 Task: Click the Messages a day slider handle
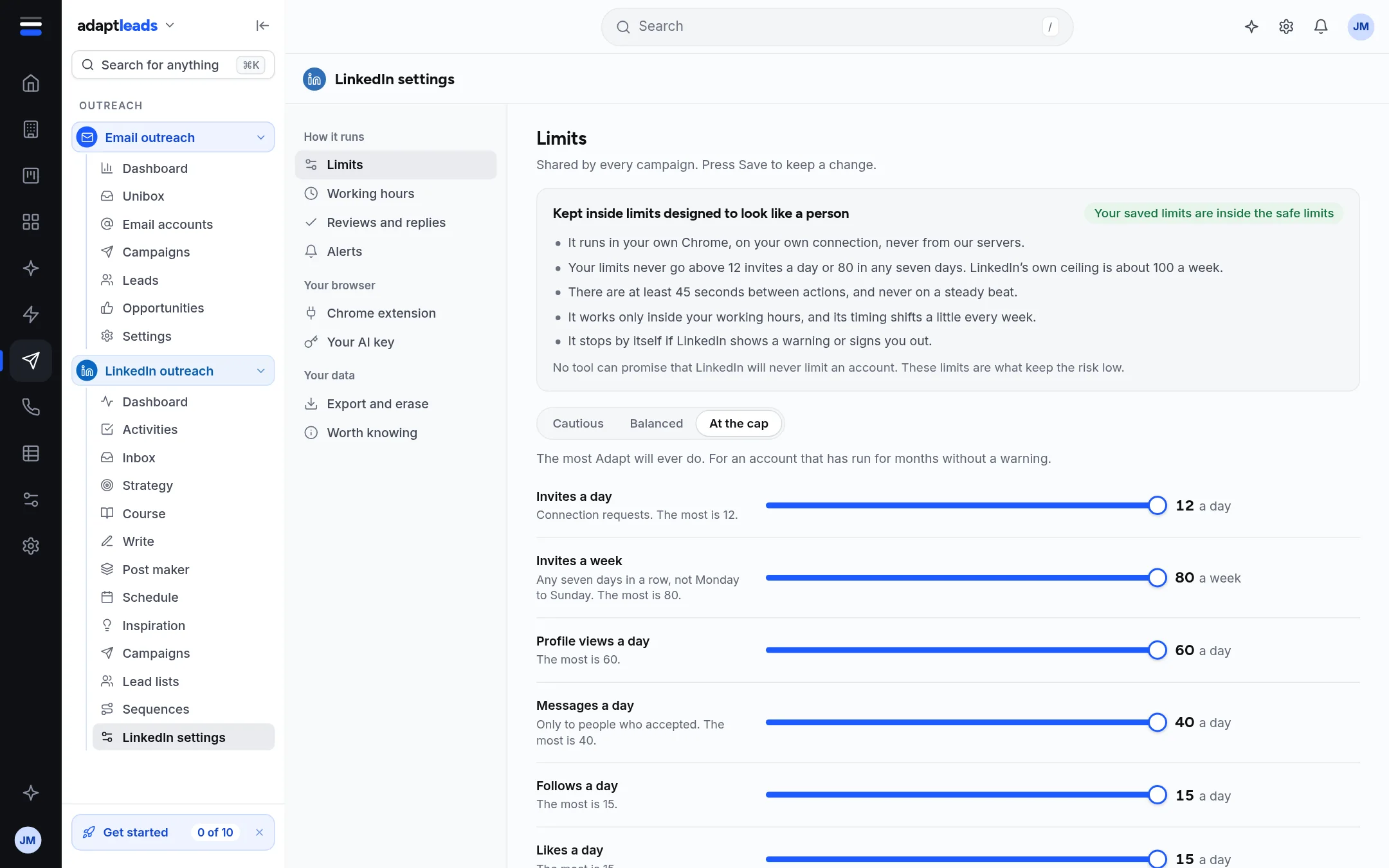pos(1157,723)
